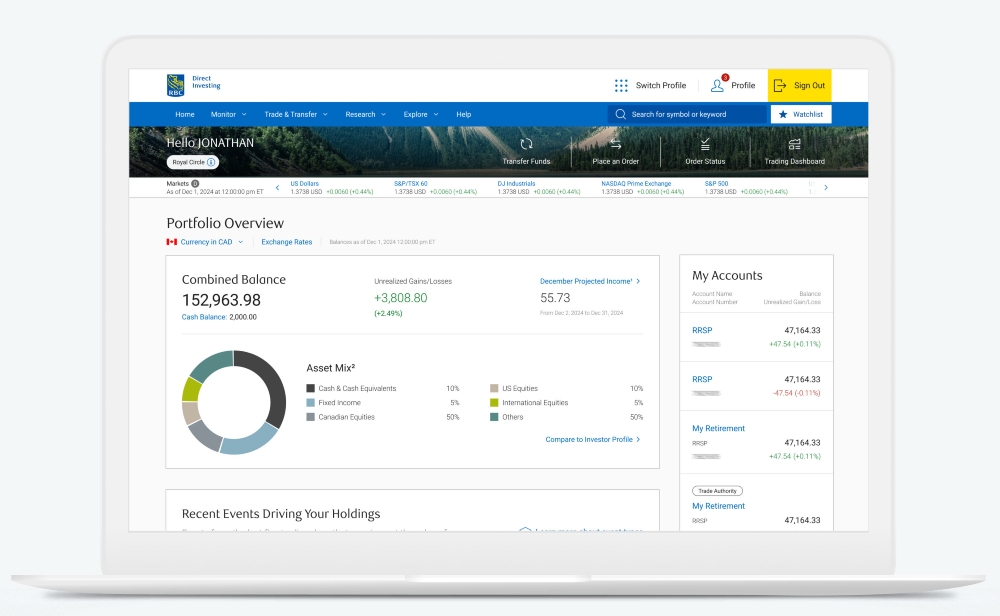The height and width of the screenshot is (616, 1000).
Task: Click the Canadian Equities color swatch
Action: [x=311, y=417]
